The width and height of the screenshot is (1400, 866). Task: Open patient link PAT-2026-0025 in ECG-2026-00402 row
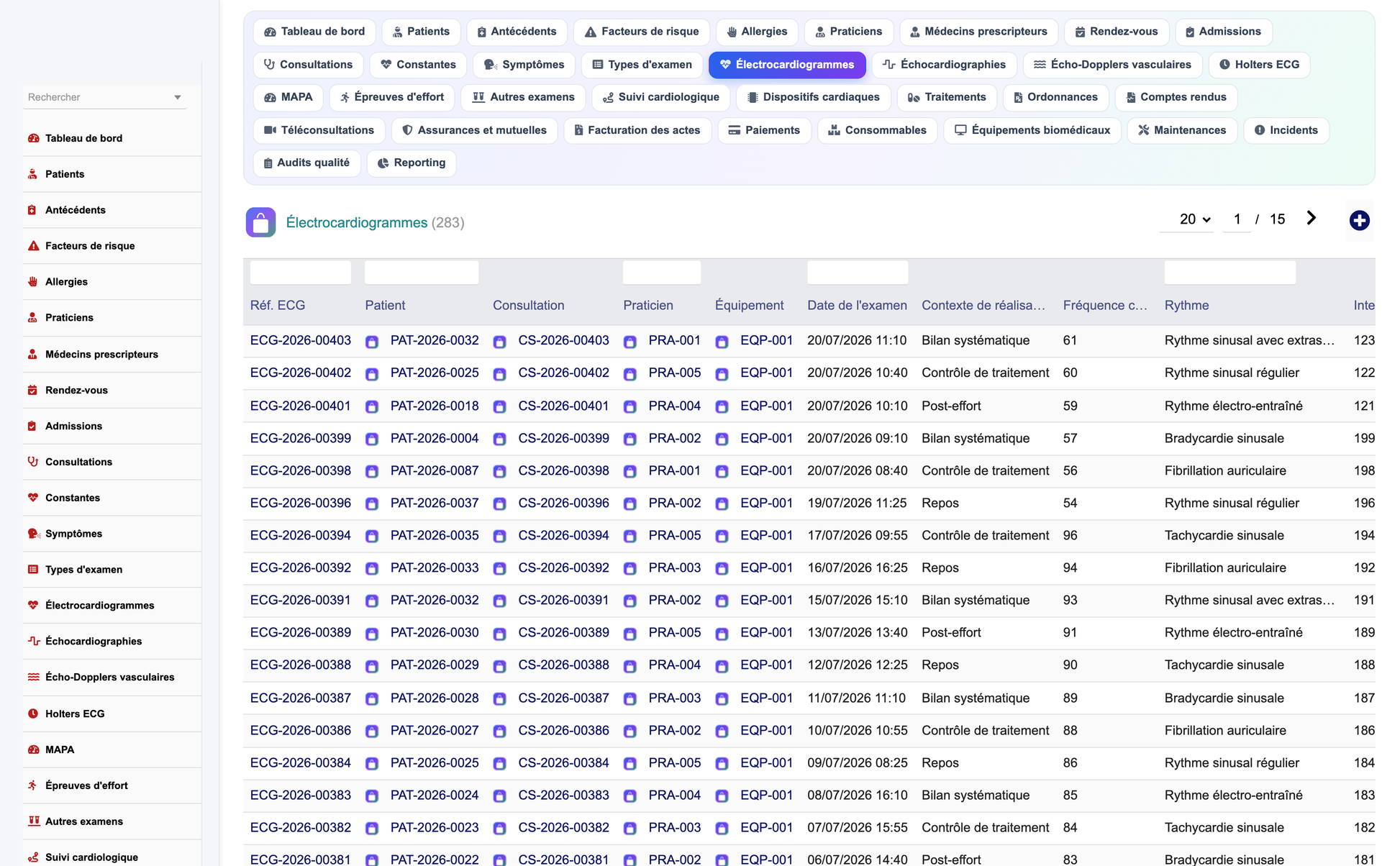coord(435,373)
